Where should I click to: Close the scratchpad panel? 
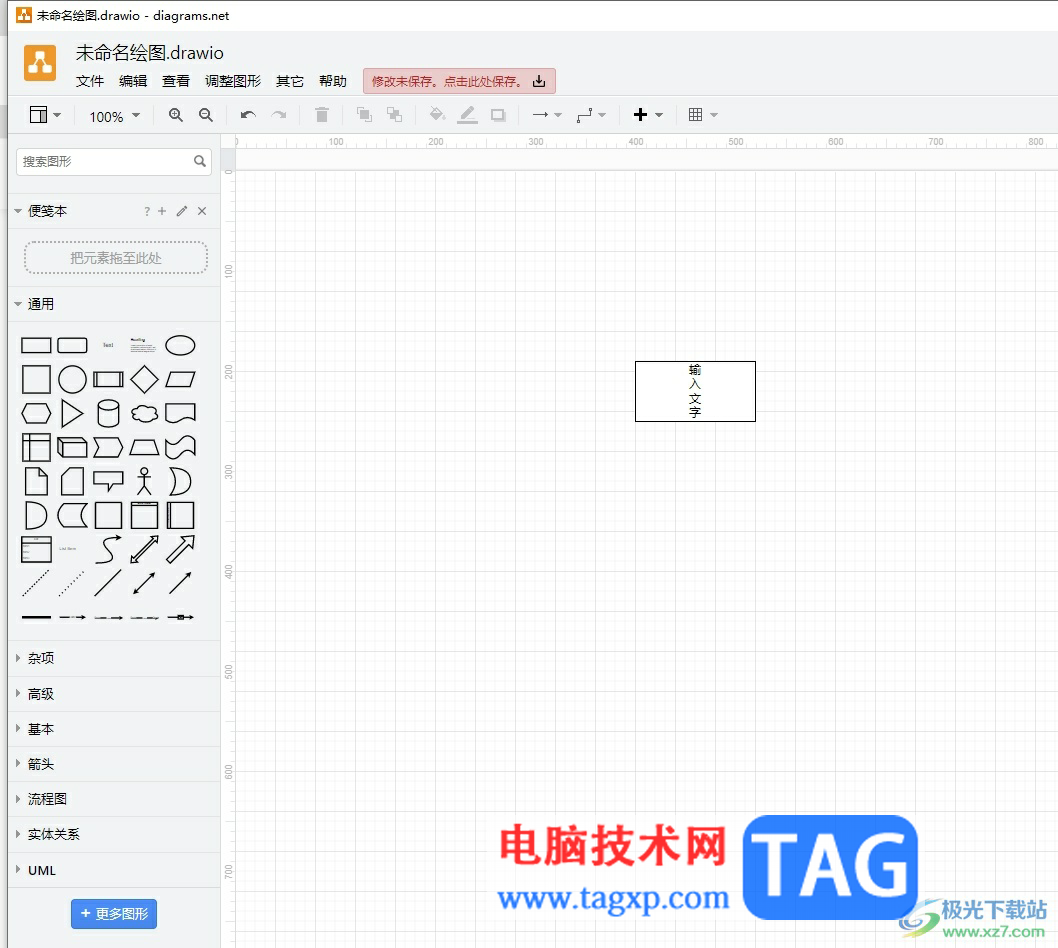pos(202,211)
